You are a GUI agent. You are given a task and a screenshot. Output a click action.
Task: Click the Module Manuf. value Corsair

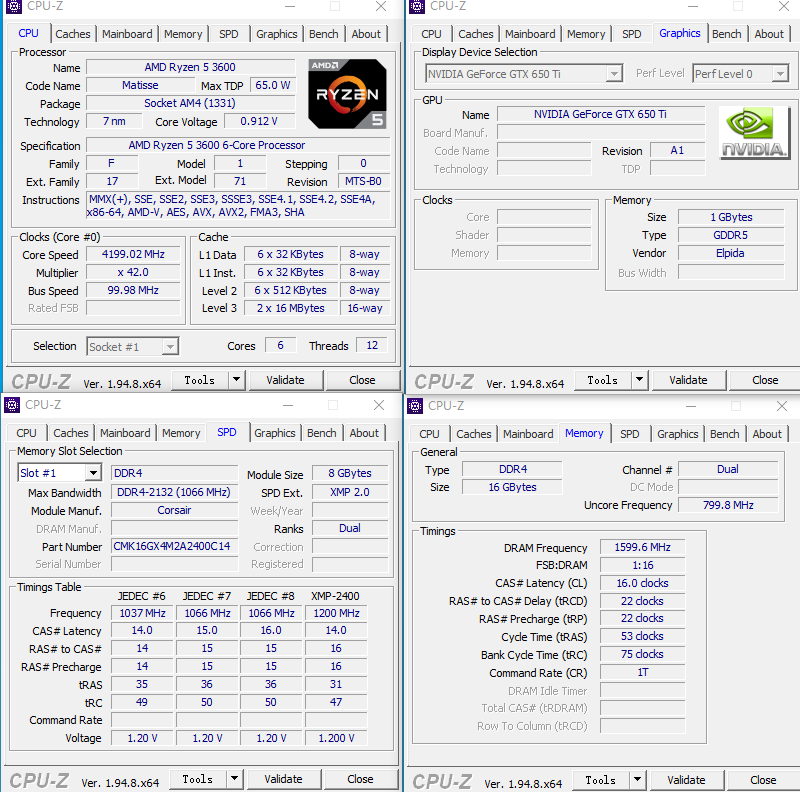pos(174,510)
